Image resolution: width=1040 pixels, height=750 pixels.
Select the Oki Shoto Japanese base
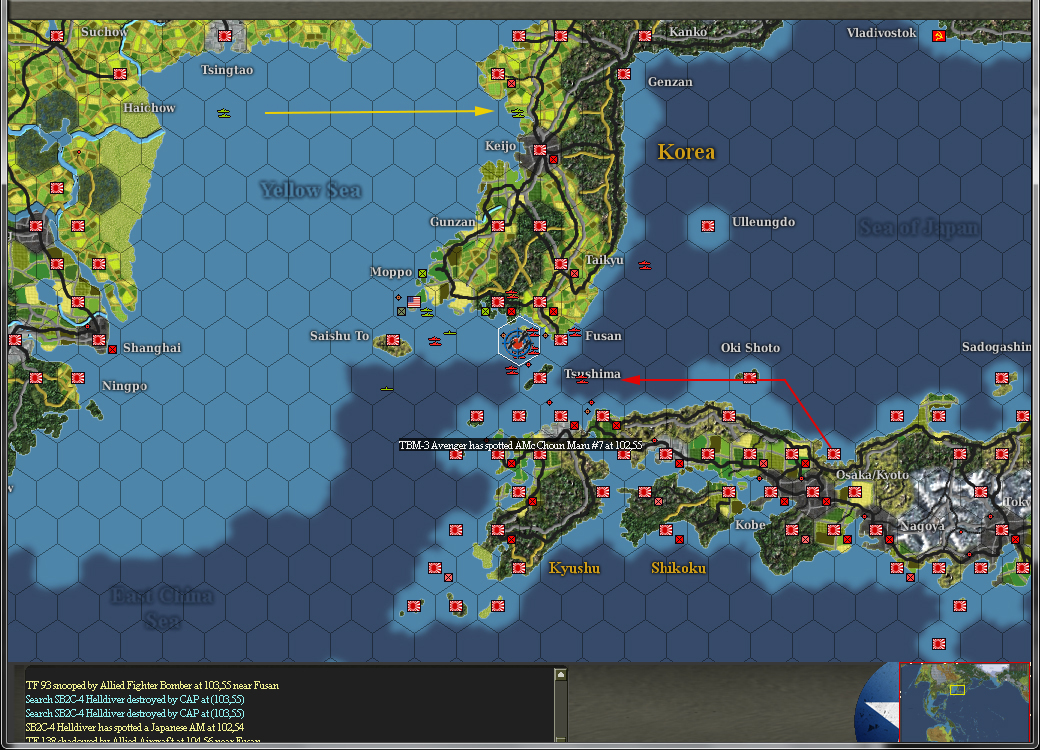tap(749, 378)
